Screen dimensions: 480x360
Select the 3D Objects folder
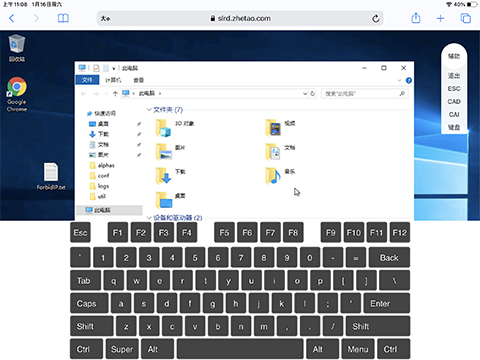(x=175, y=128)
